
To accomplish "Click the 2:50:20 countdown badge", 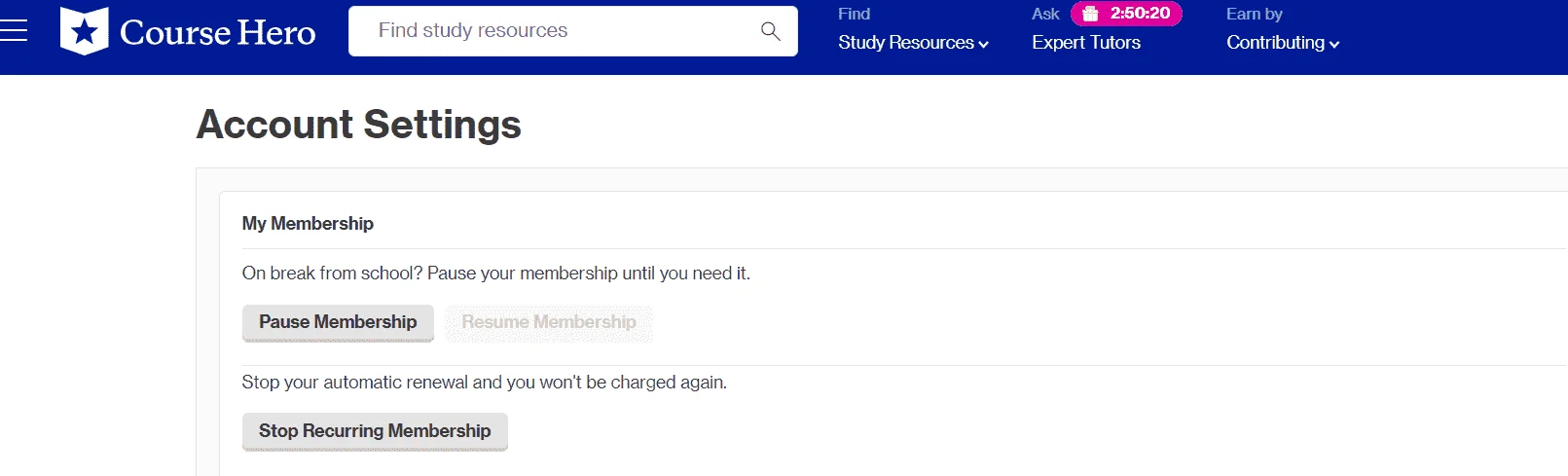I will [x=1126, y=14].
